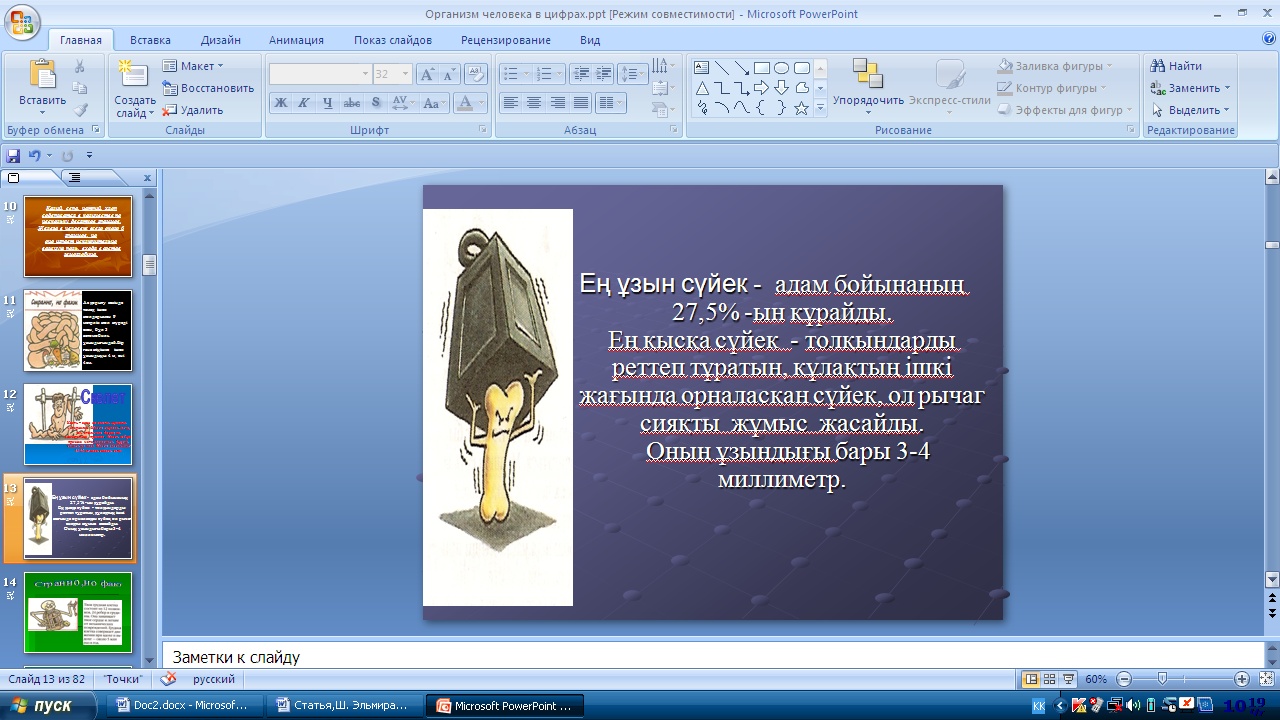This screenshot has width=1280, height=720.
Task: Expand the shapes gallery more arrow
Action: pos(820,108)
